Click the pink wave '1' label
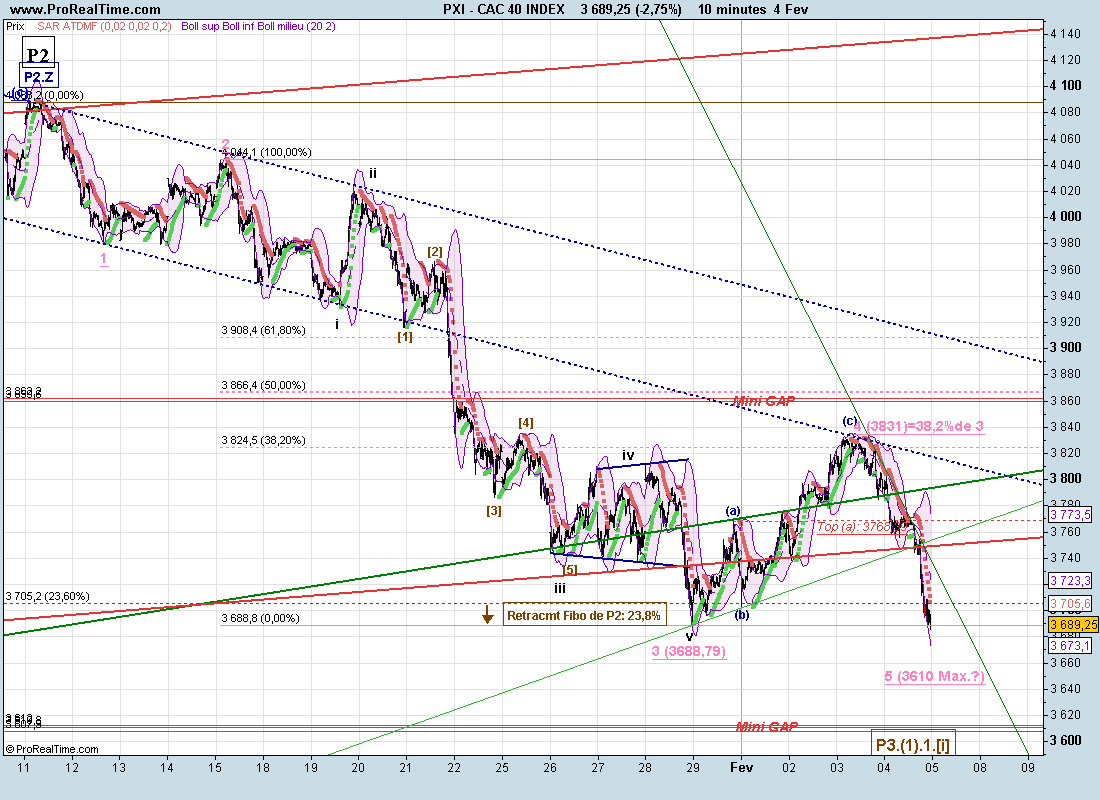Screen dimensions: 1100x800 point(104,258)
